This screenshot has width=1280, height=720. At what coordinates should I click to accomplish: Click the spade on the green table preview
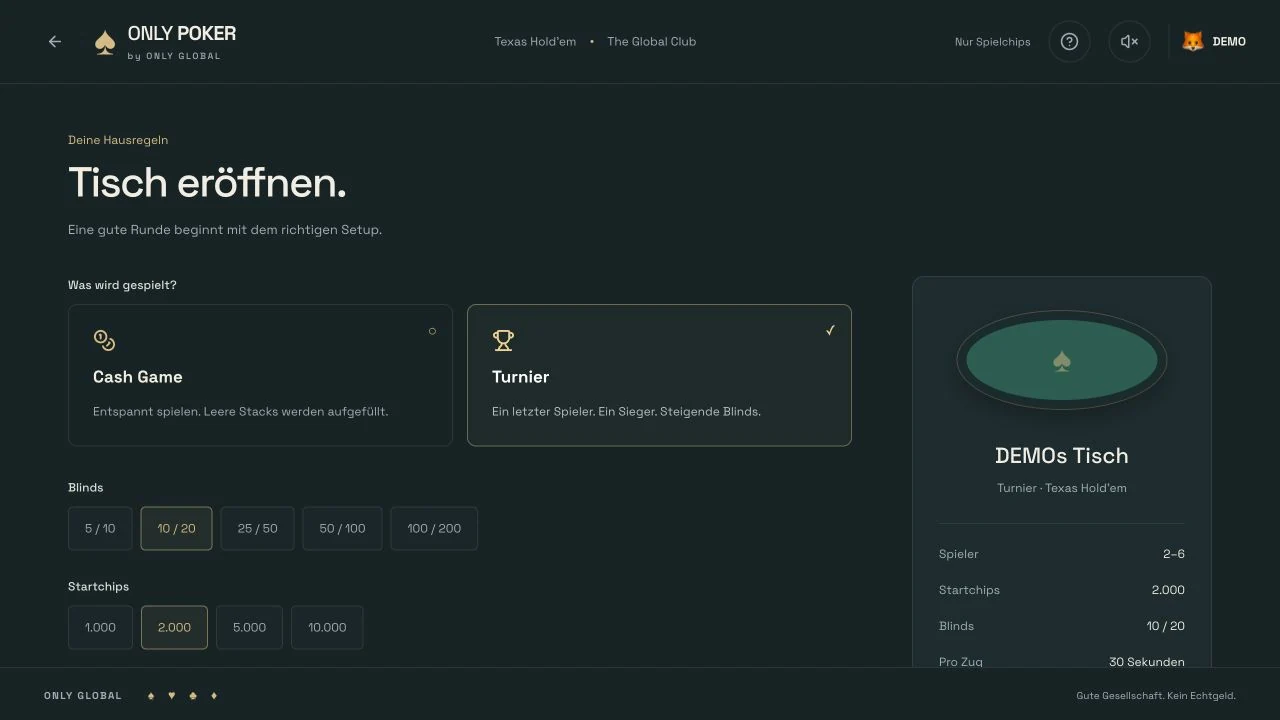tap(1062, 361)
